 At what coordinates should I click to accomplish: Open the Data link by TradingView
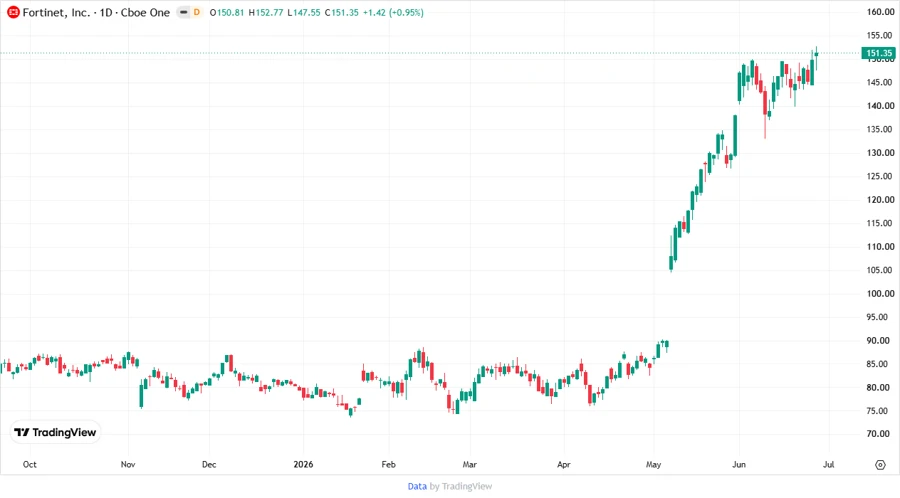click(x=417, y=486)
